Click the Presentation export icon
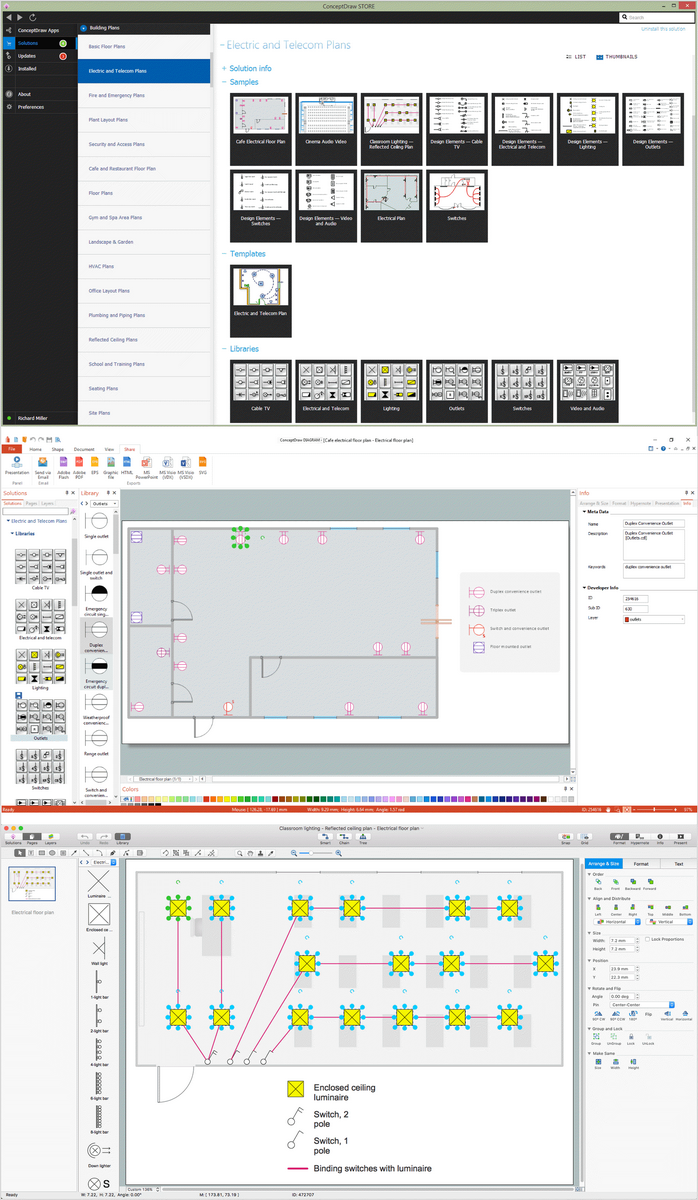The image size is (698, 1200). tap(17, 465)
